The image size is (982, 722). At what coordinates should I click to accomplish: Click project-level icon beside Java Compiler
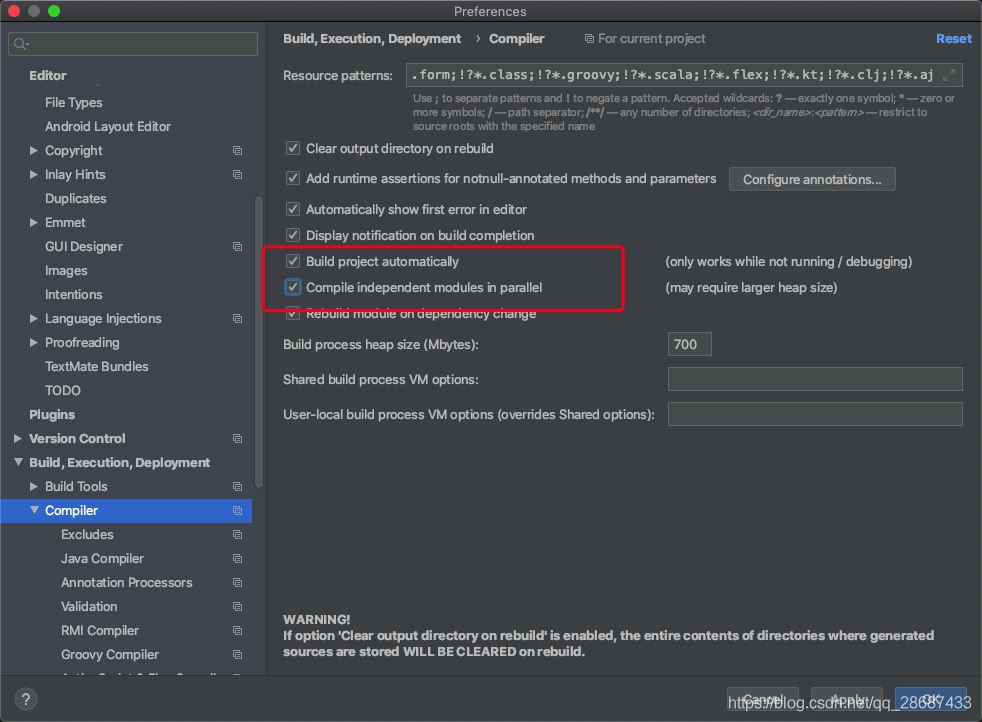[237, 559]
